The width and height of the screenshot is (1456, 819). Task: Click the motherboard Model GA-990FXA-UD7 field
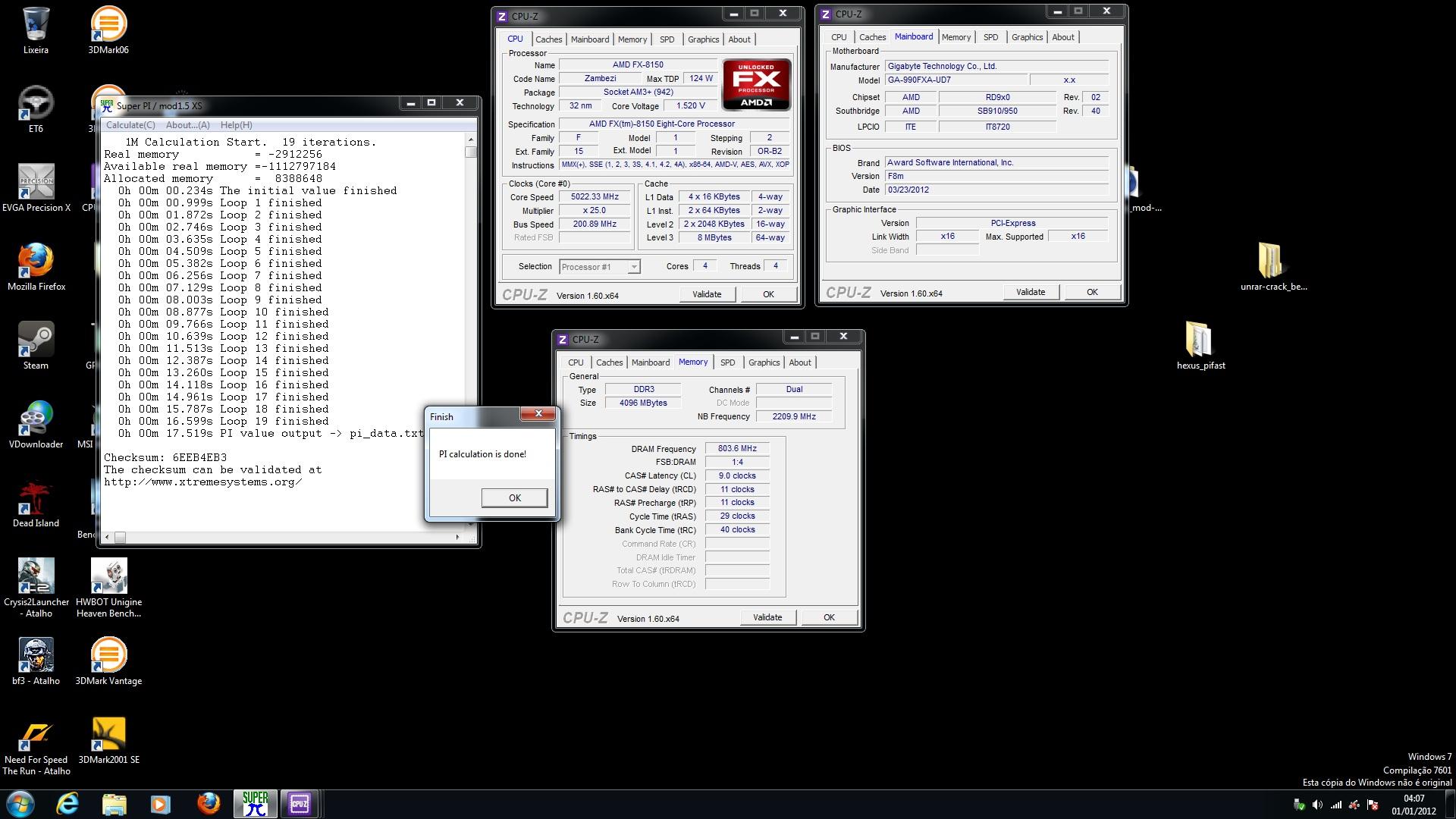[955, 80]
